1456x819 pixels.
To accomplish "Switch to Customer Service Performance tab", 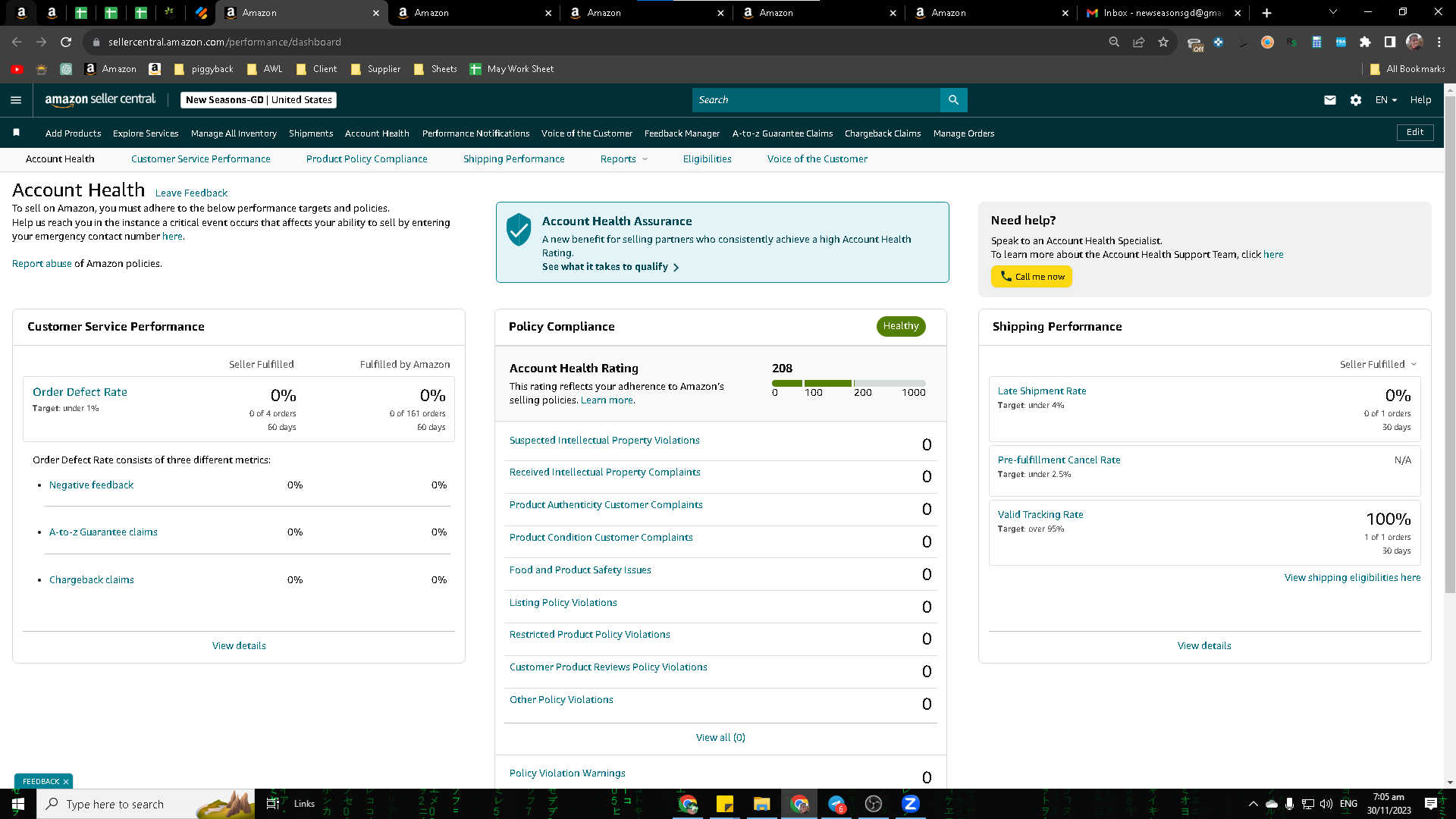I will pyautogui.click(x=200, y=158).
